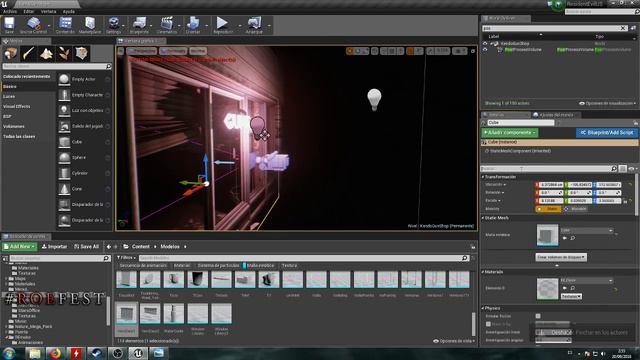640x360 pixels.
Task: Click the Empty Character placement icon
Action: click(64, 95)
